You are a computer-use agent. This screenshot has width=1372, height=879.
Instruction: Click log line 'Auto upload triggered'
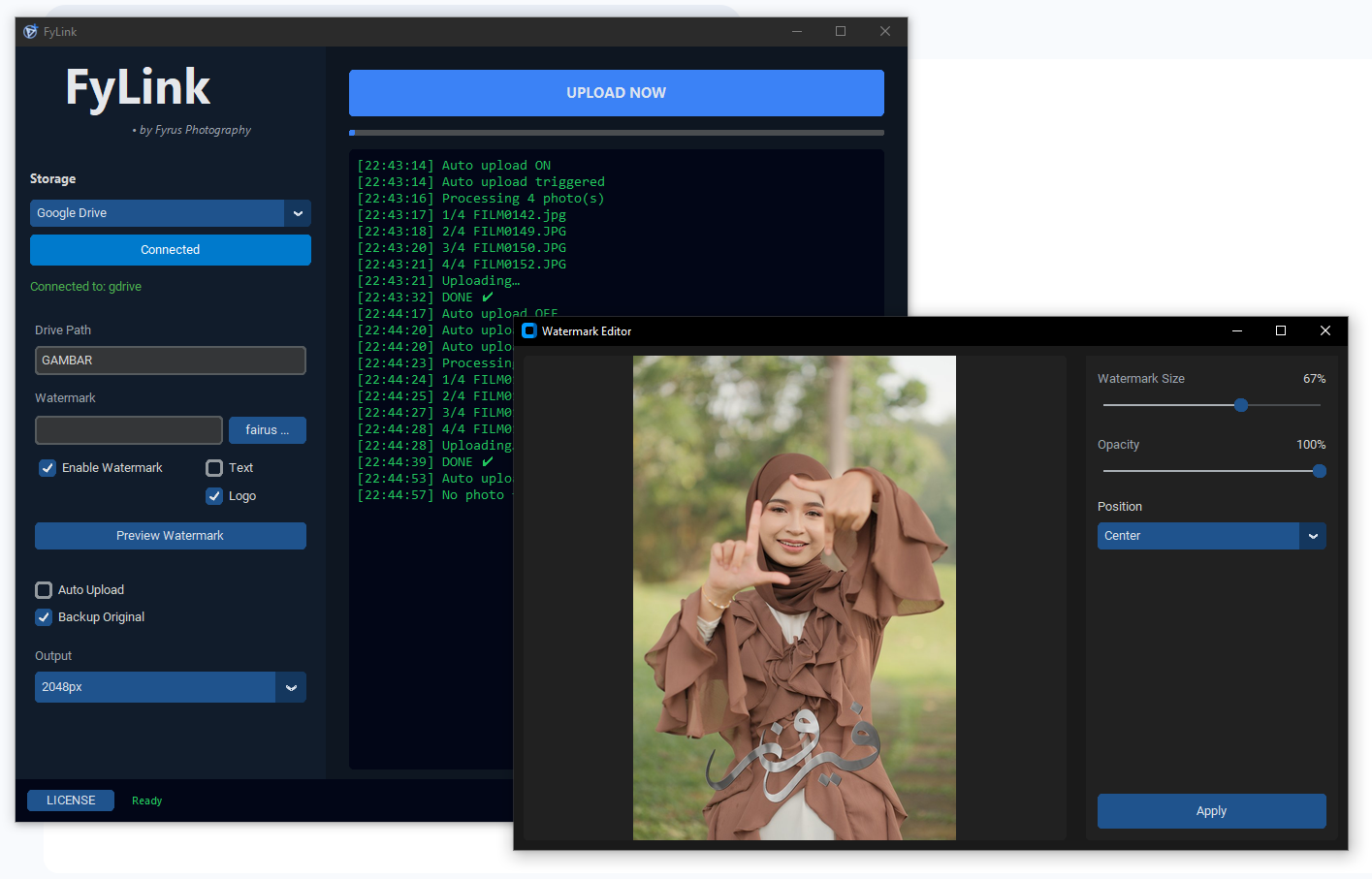481,182
